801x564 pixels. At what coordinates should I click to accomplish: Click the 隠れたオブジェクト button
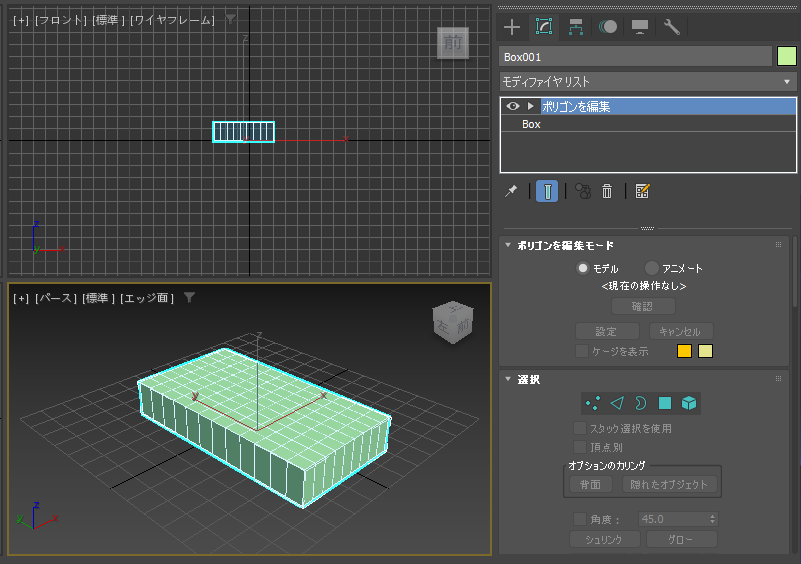(x=669, y=484)
